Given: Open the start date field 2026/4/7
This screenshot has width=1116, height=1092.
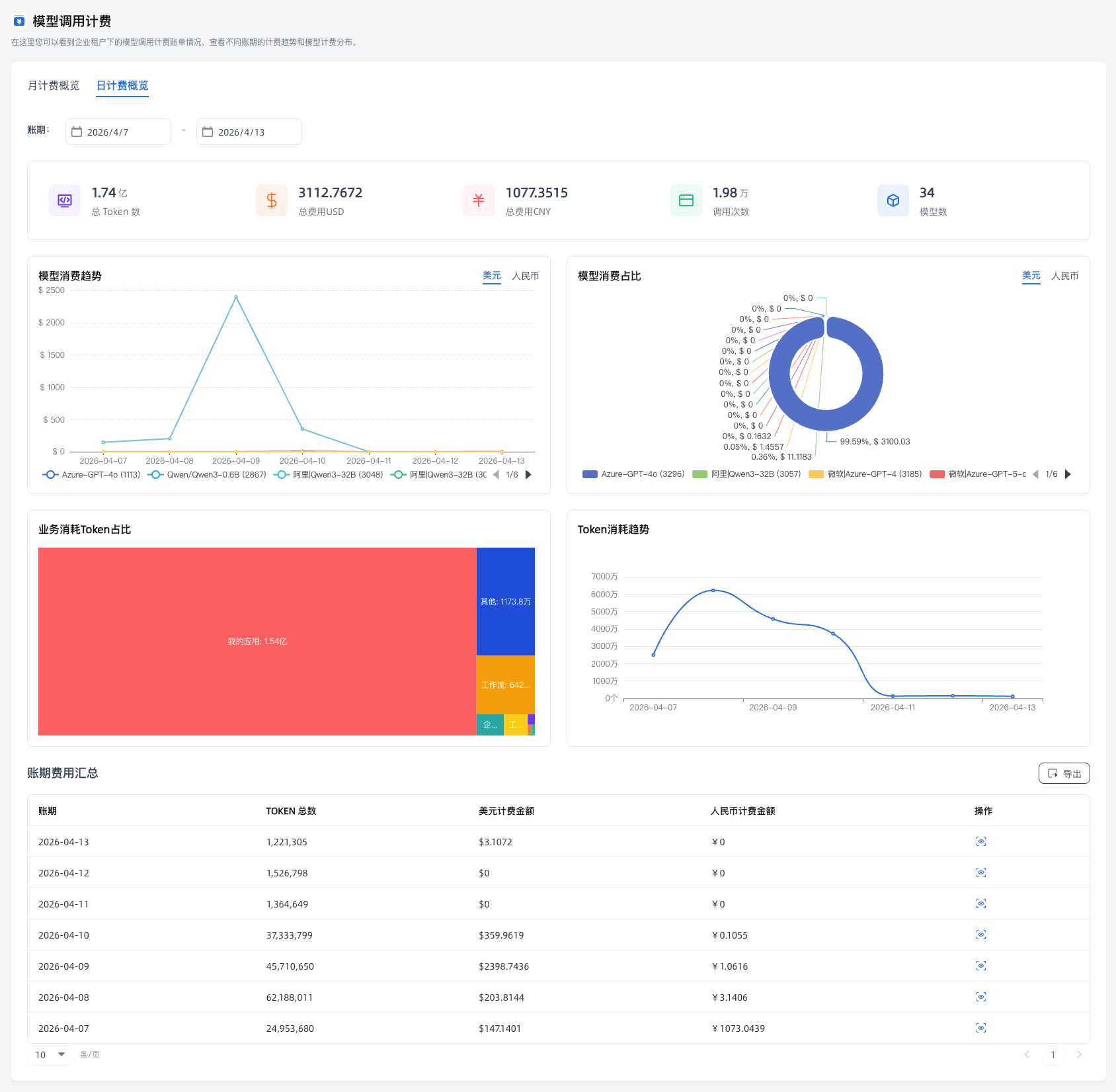Looking at the screenshot, I should coord(118,132).
